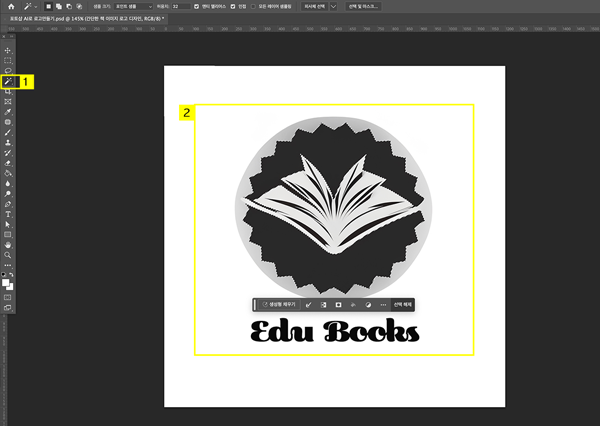Screen dimensions: 600x426
Task: Toggle the Anti-alias checkbox
Action: (196, 7)
